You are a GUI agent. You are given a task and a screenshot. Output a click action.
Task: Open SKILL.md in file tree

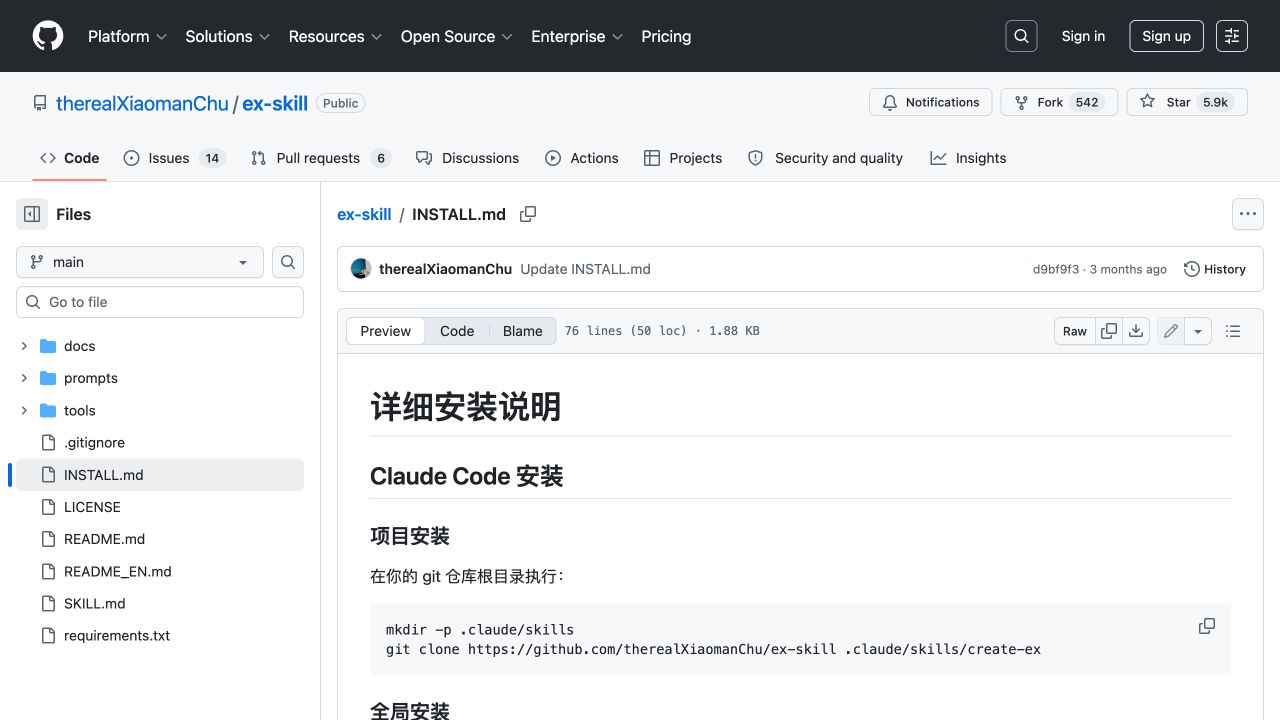tap(95, 603)
